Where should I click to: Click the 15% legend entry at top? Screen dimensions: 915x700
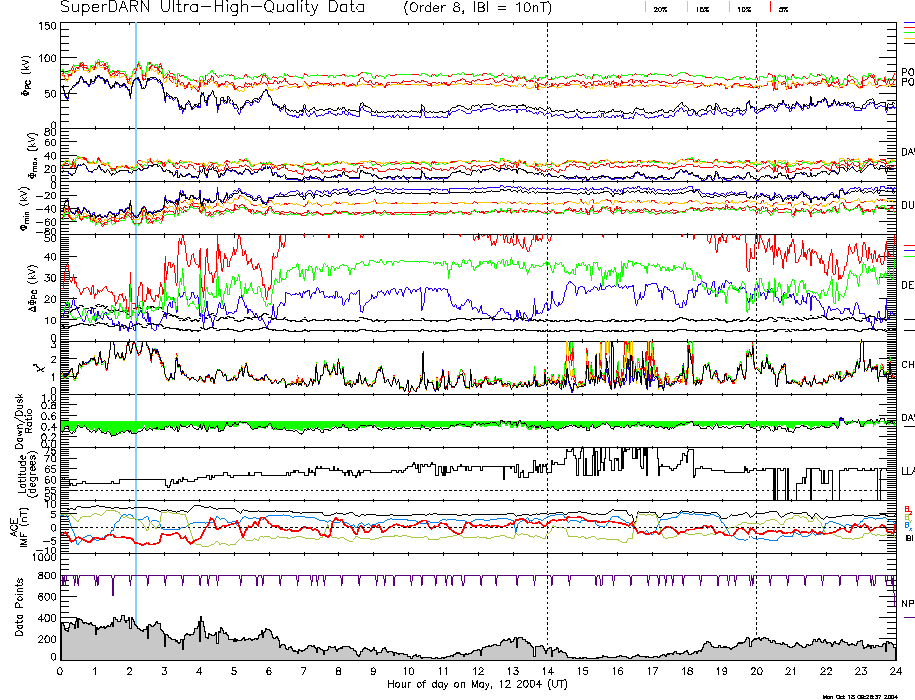pos(700,8)
